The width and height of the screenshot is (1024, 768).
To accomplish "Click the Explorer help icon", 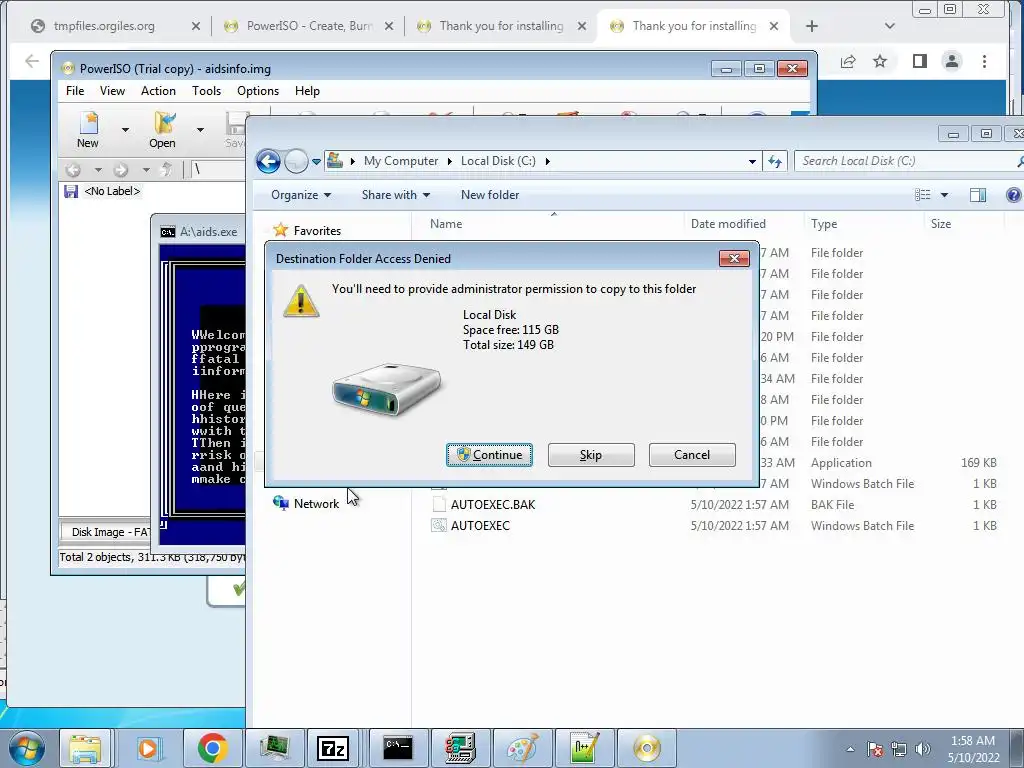I will [x=1014, y=195].
